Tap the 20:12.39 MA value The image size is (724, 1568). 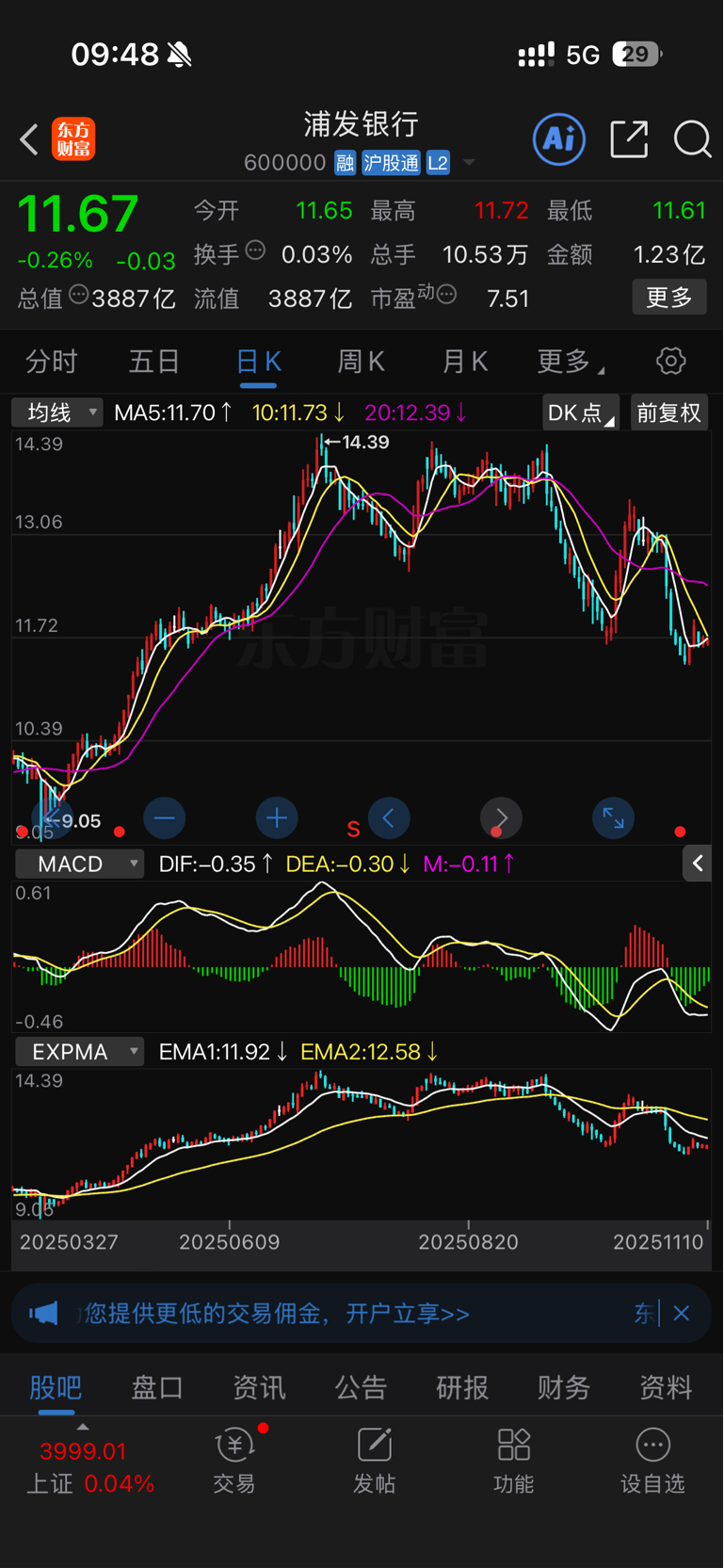tap(415, 412)
